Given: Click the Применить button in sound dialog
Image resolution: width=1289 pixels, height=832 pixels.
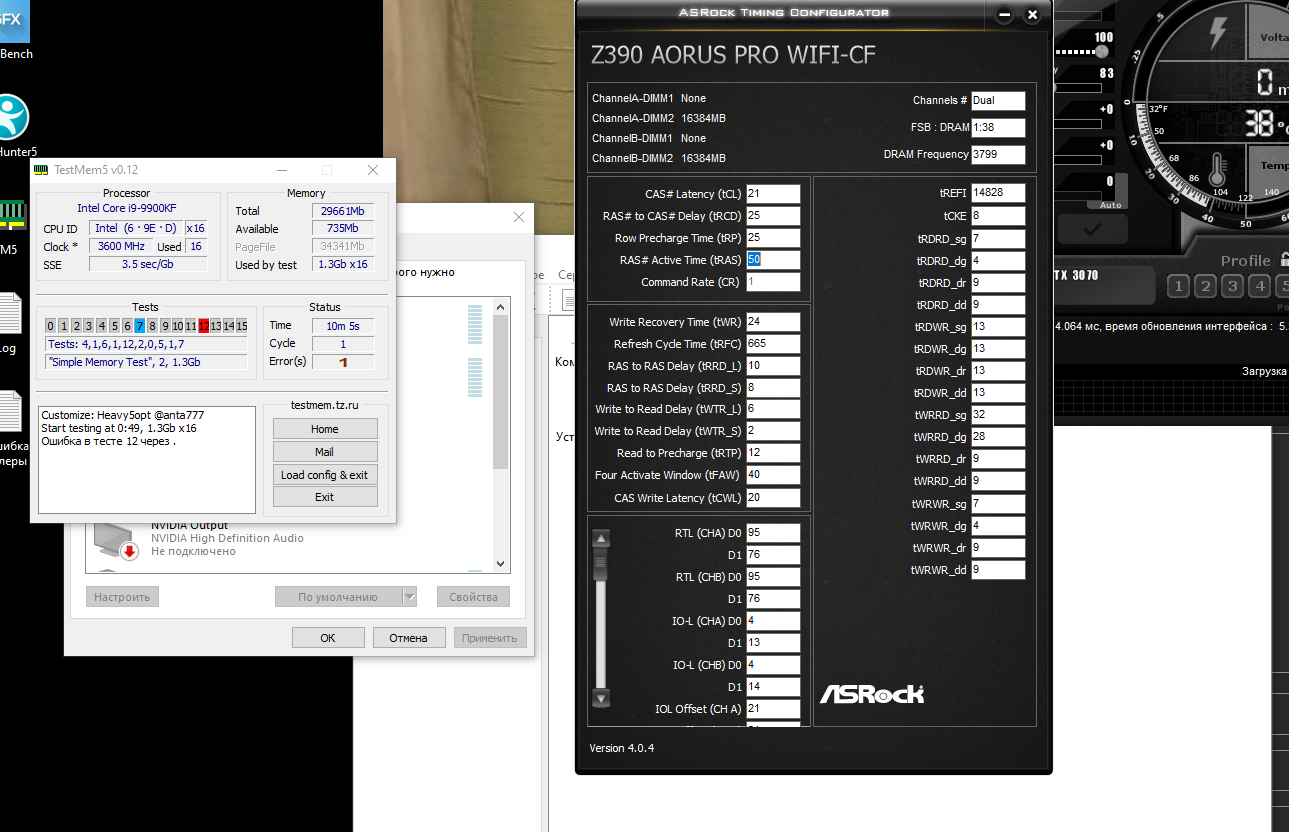Looking at the screenshot, I should coord(489,637).
